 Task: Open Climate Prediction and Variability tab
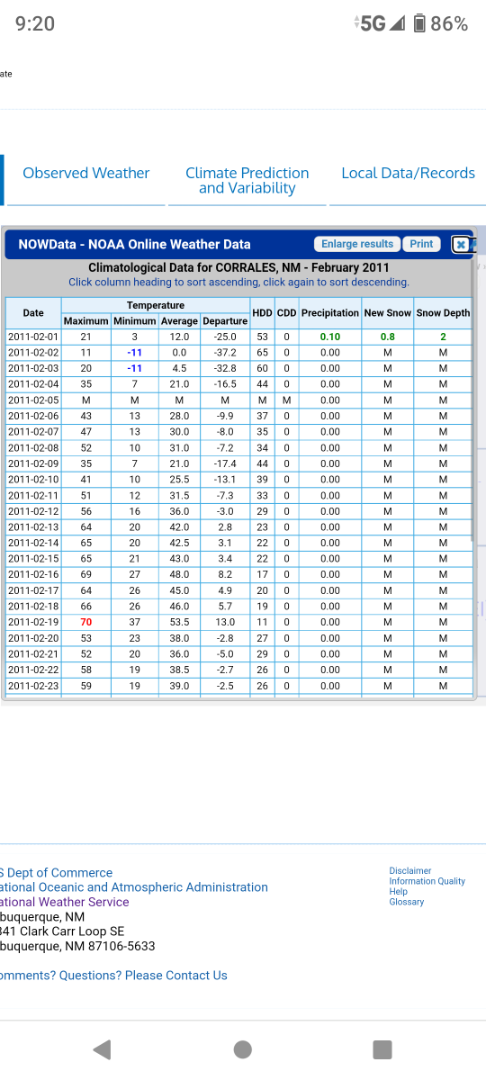tap(247, 180)
